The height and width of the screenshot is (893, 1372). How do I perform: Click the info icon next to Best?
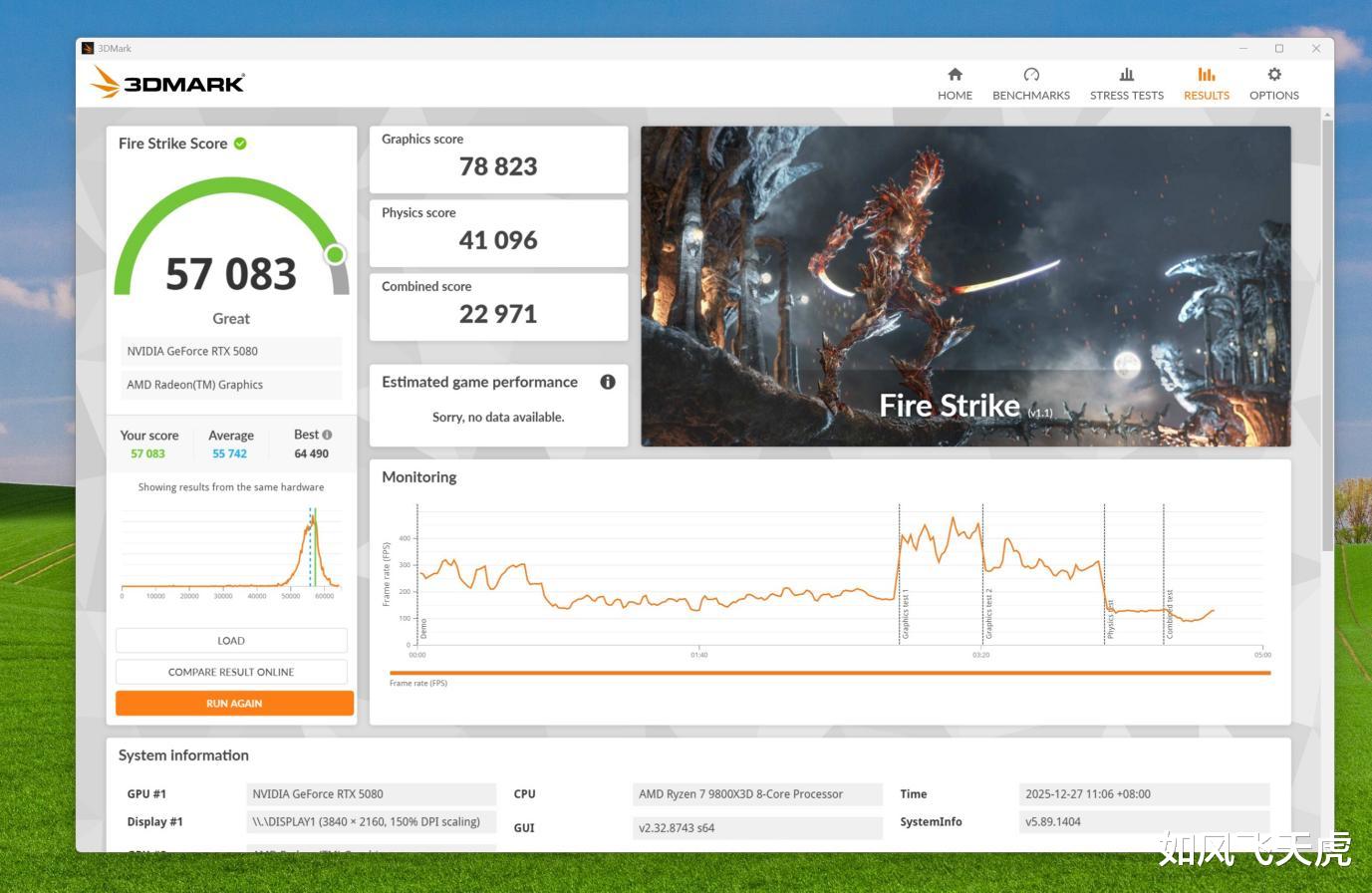pos(327,435)
